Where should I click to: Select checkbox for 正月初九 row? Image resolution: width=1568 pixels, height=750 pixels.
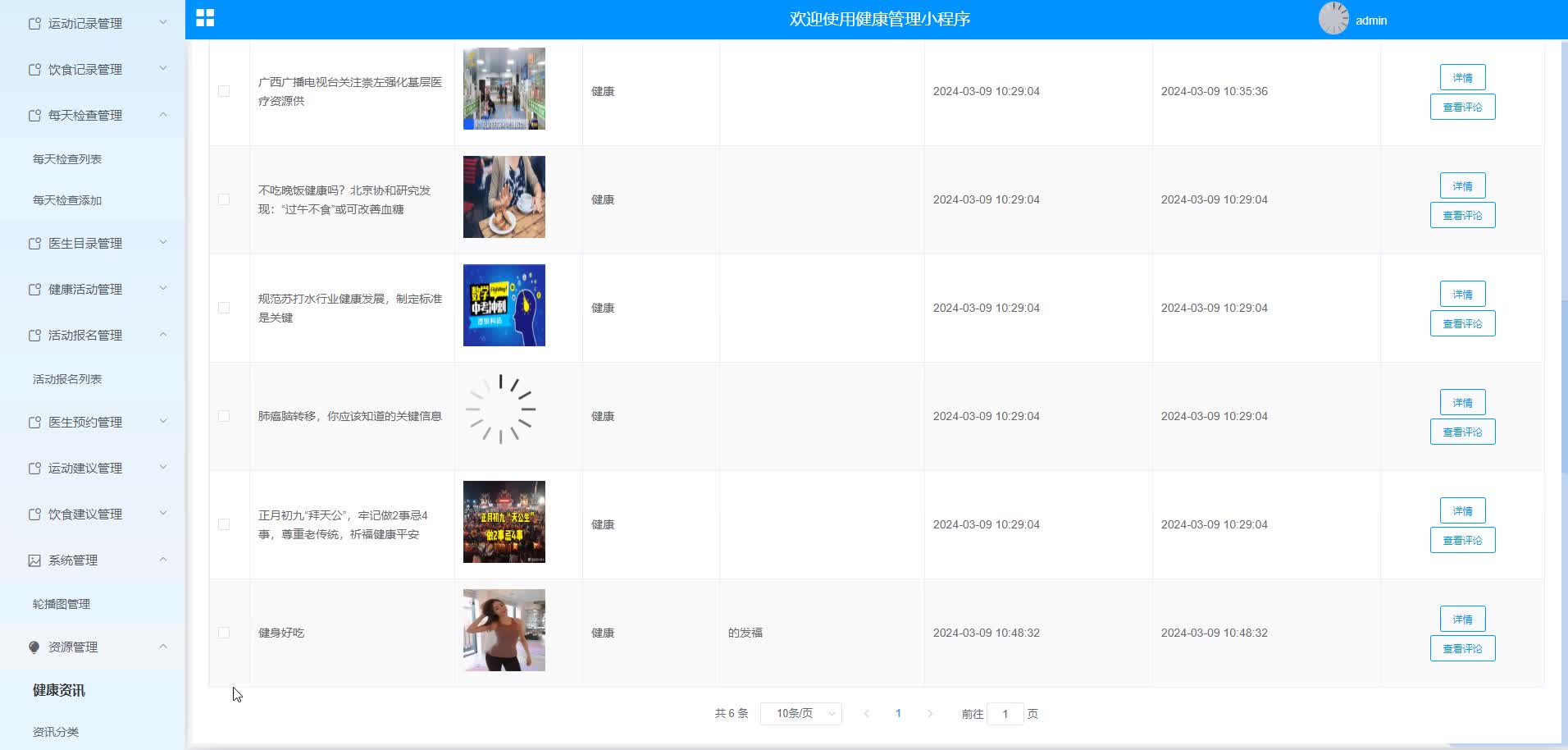[x=224, y=524]
